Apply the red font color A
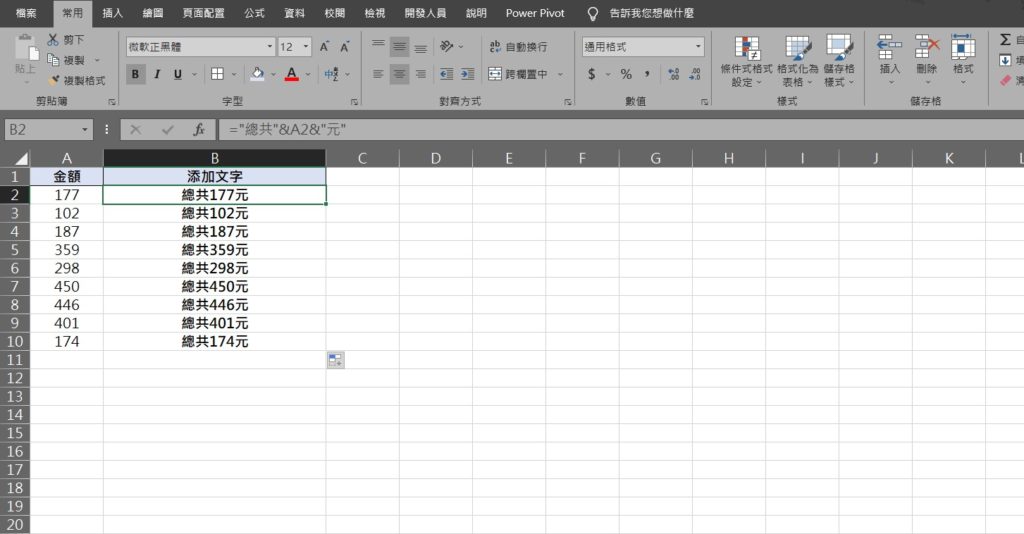 click(292, 74)
